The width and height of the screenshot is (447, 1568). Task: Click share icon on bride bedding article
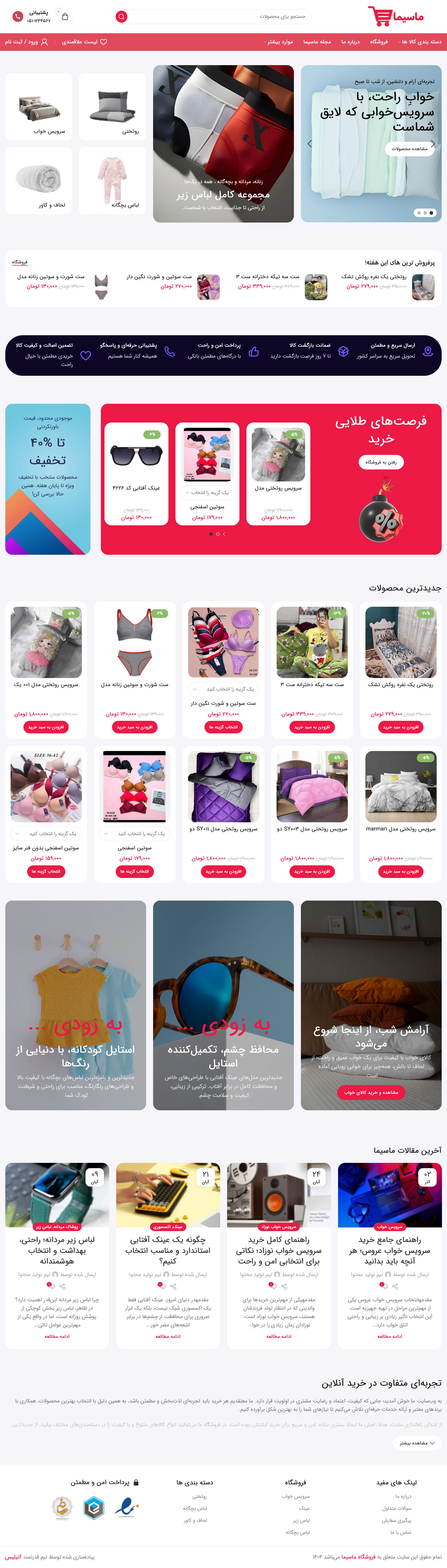pyautogui.click(x=395, y=1286)
